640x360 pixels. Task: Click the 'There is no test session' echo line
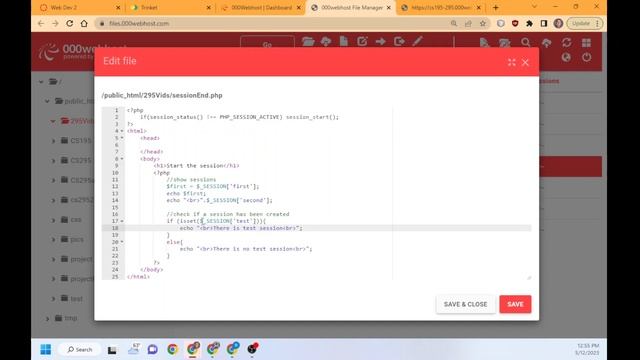[246, 249]
